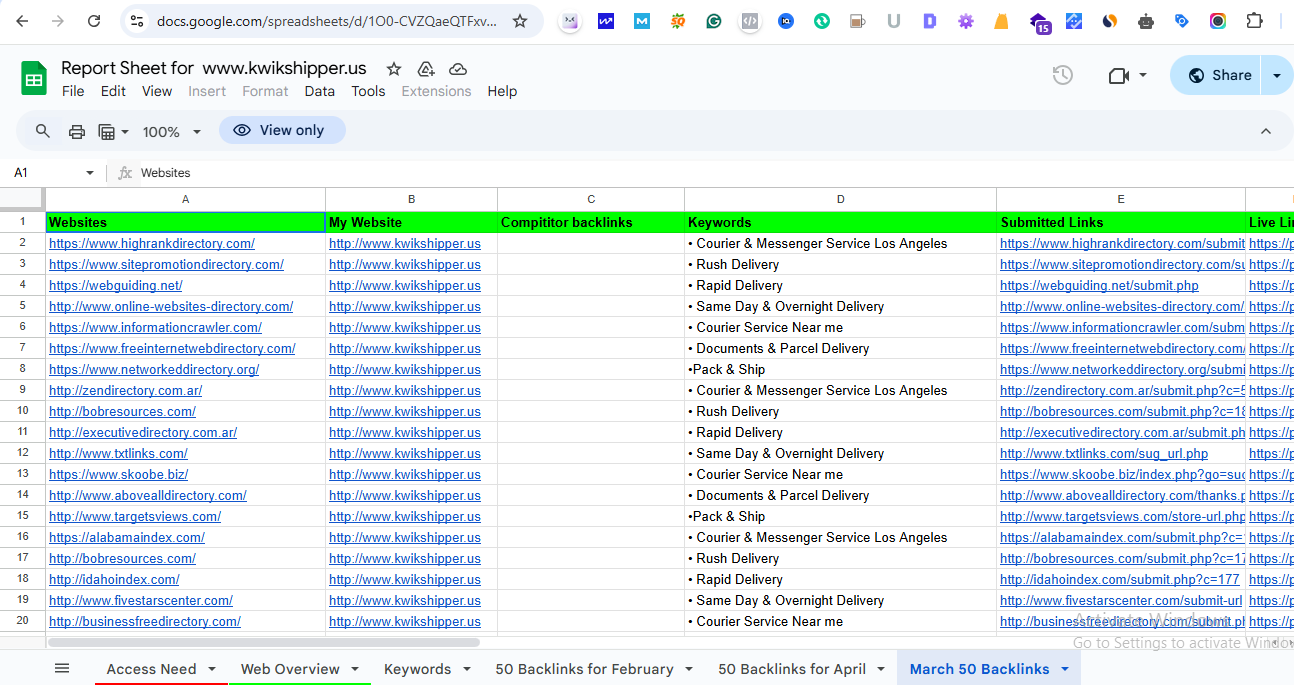The width and height of the screenshot is (1294, 685).
Task: Open the Tools menu
Action: (368, 91)
